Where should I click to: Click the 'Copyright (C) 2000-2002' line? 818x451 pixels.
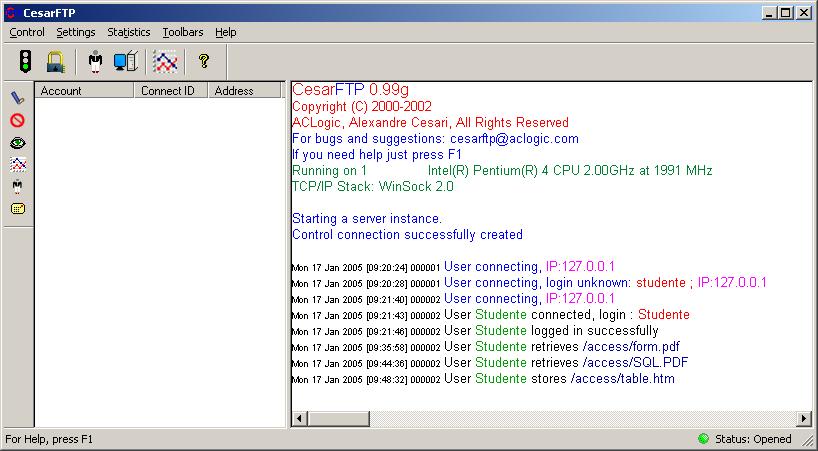tap(362, 107)
